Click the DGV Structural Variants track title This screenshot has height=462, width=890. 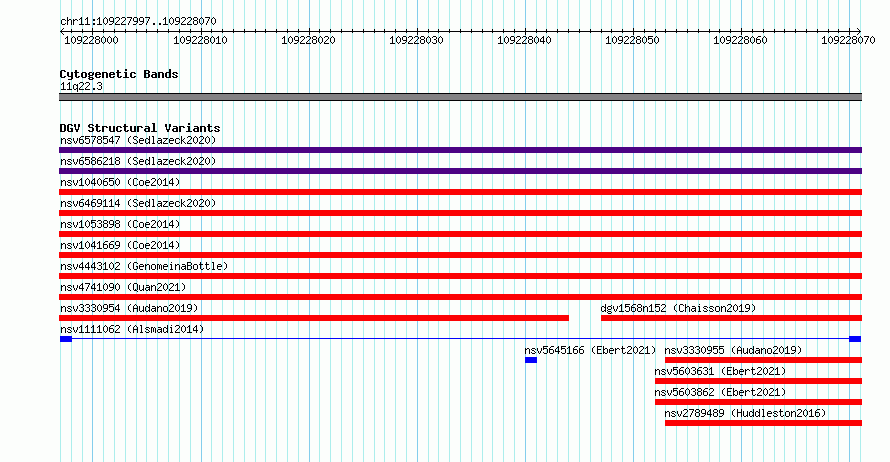coord(140,128)
